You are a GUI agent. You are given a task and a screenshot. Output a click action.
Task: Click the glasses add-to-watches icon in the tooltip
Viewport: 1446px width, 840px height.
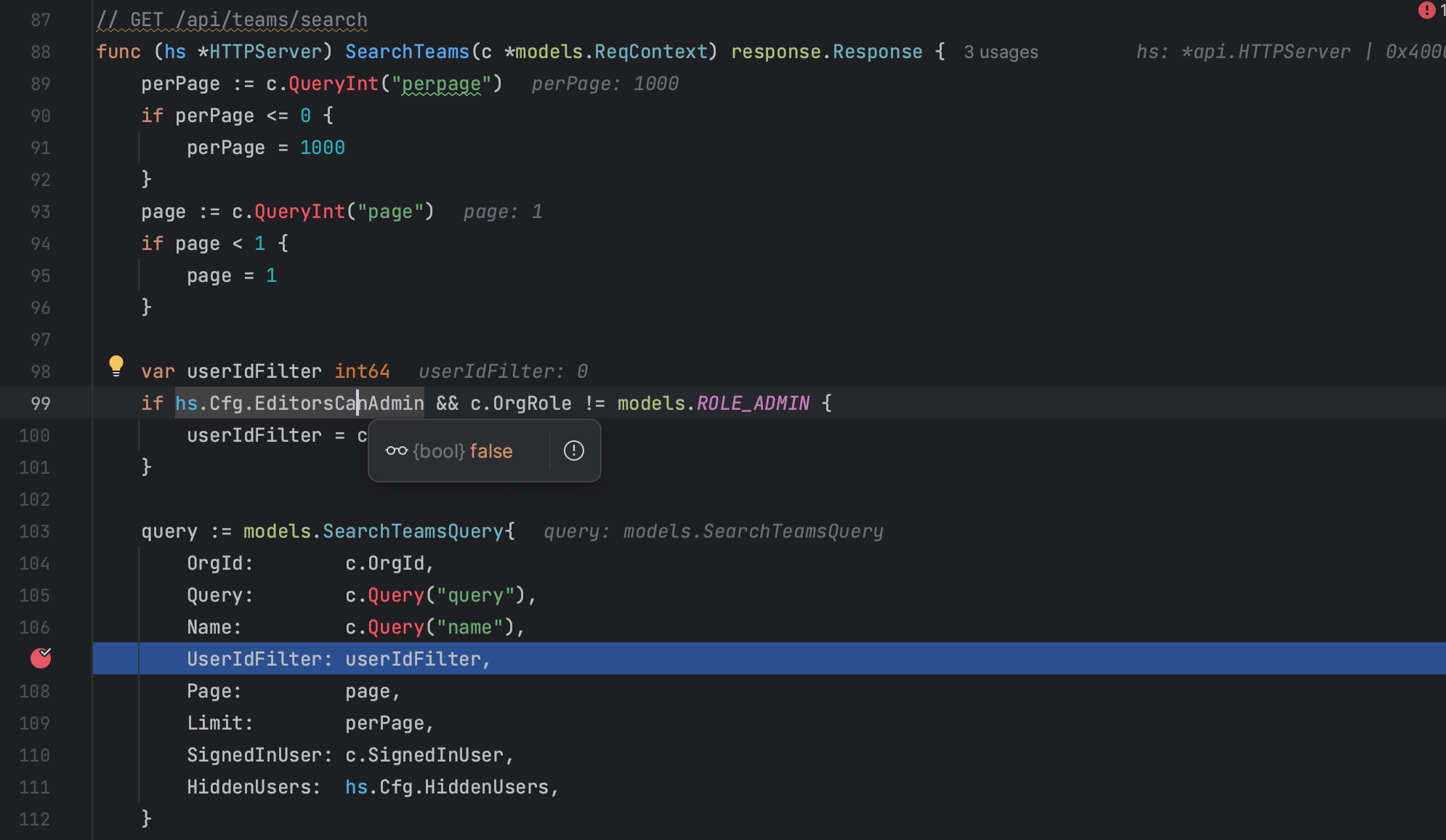(x=395, y=451)
